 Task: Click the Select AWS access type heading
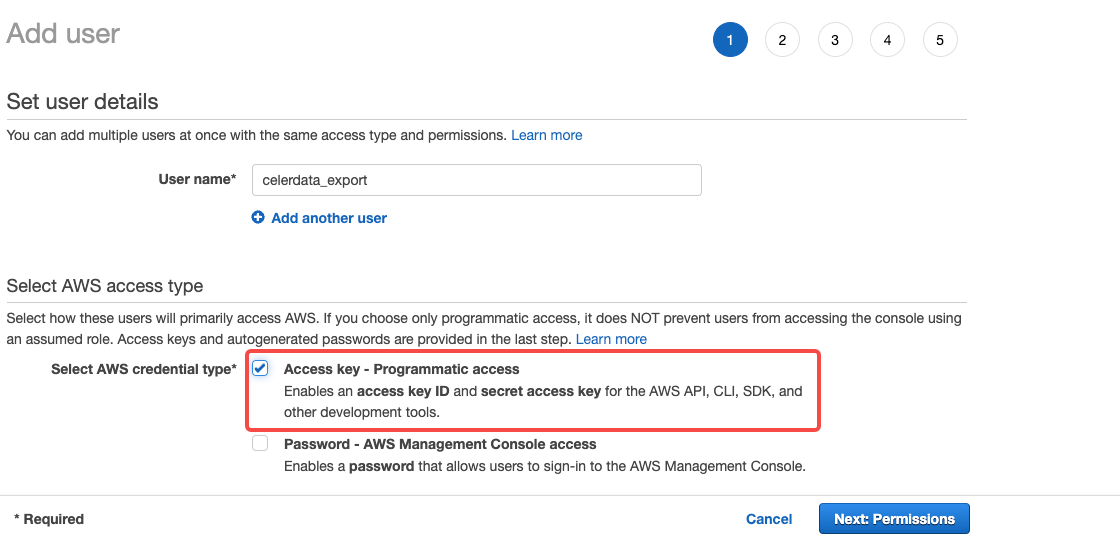pyautogui.click(x=105, y=286)
